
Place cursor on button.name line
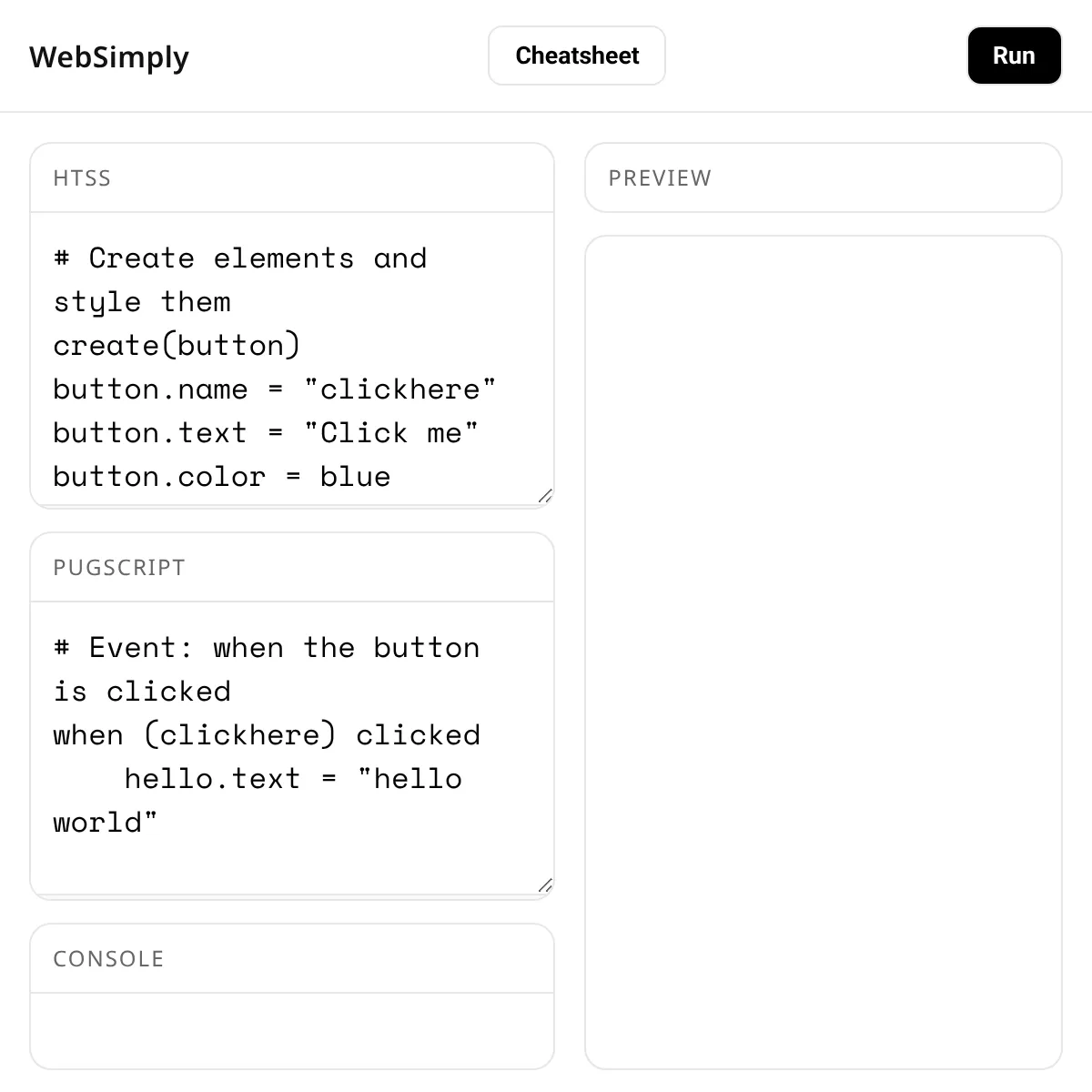275,389
